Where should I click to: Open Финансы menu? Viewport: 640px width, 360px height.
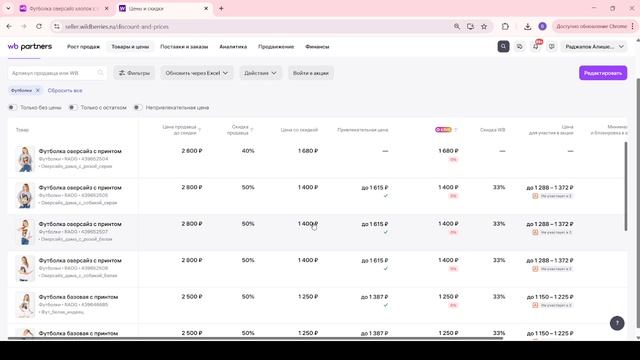pyautogui.click(x=317, y=47)
